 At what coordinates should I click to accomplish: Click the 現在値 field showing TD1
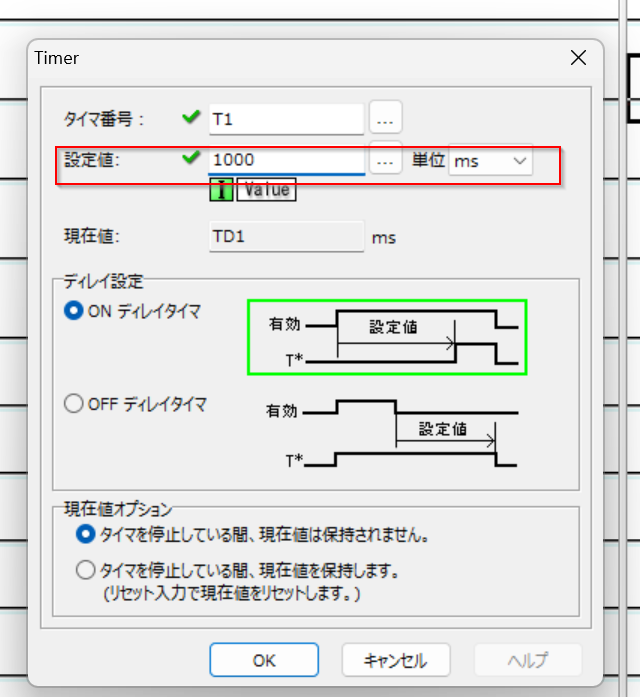[286, 236]
